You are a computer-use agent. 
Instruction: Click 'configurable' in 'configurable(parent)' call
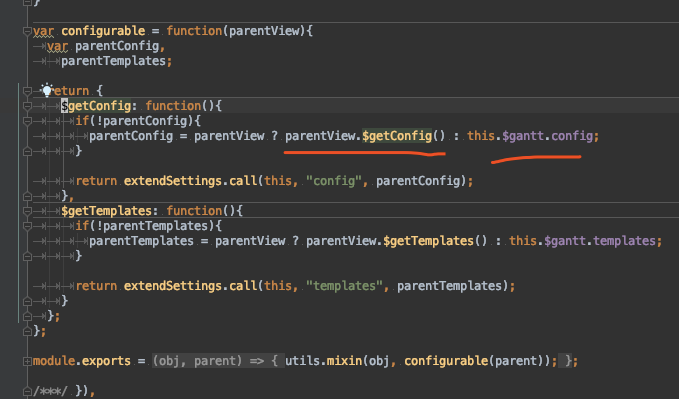pyautogui.click(x=446, y=361)
